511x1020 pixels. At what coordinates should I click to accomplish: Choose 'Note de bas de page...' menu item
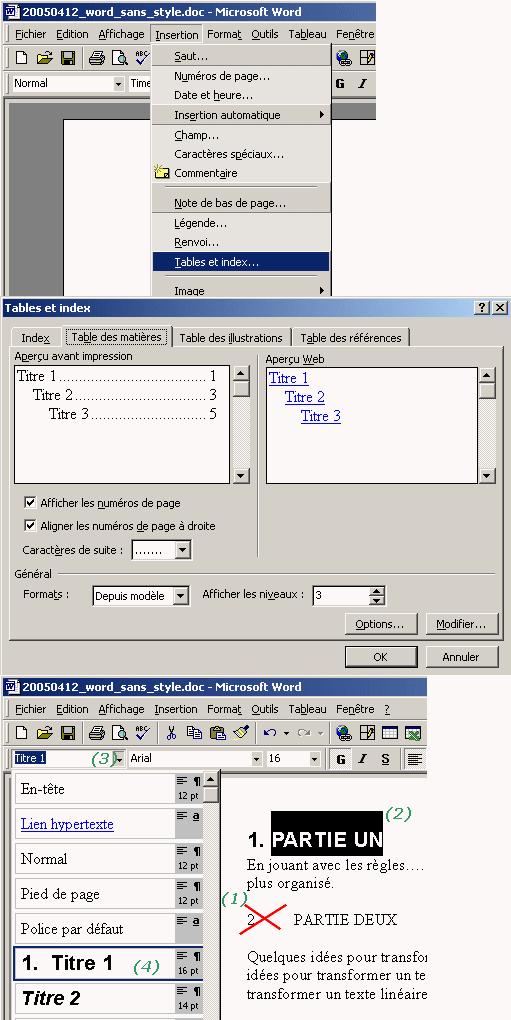click(x=241, y=203)
